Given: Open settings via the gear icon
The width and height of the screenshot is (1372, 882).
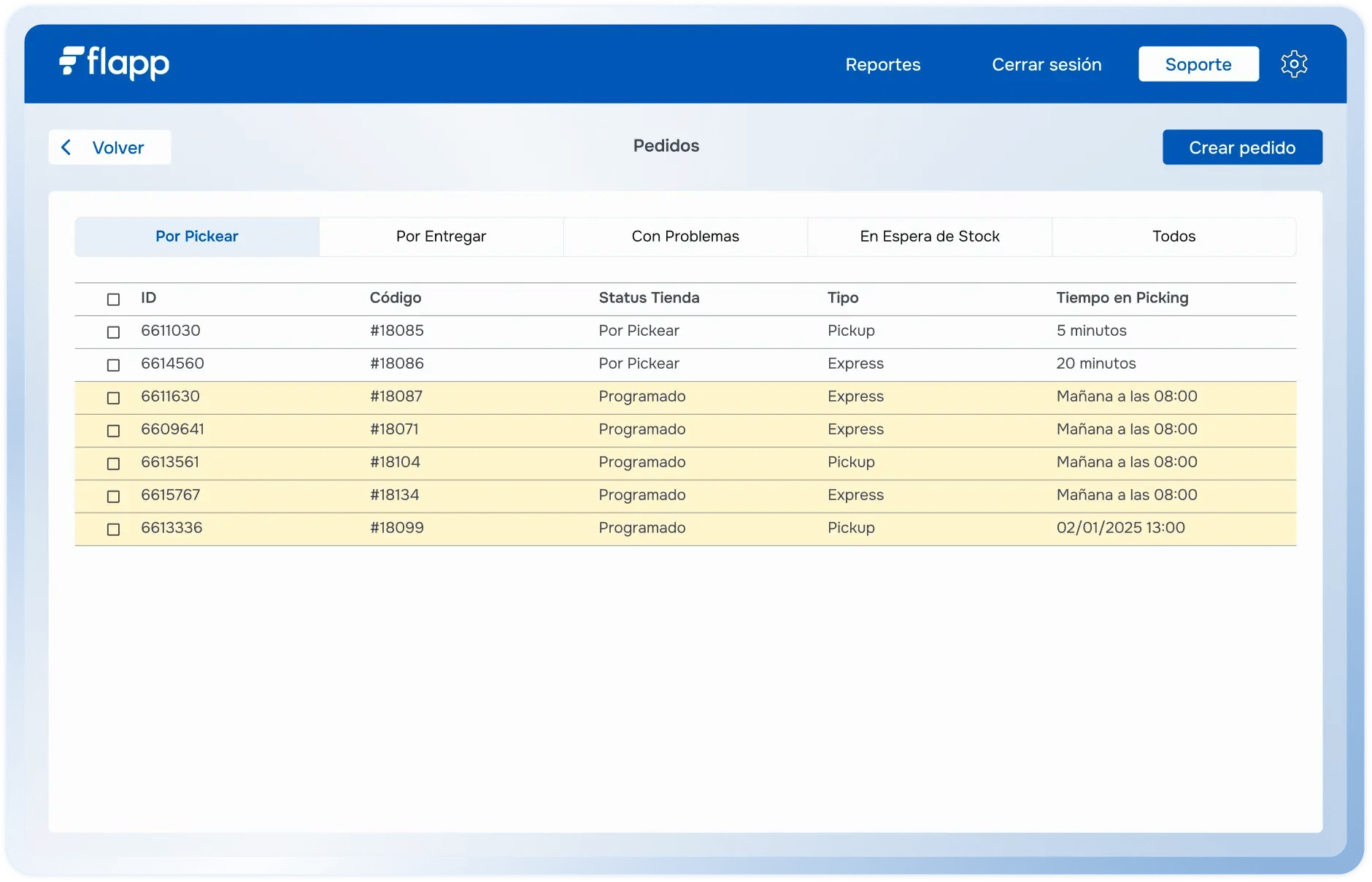Looking at the screenshot, I should pyautogui.click(x=1294, y=64).
